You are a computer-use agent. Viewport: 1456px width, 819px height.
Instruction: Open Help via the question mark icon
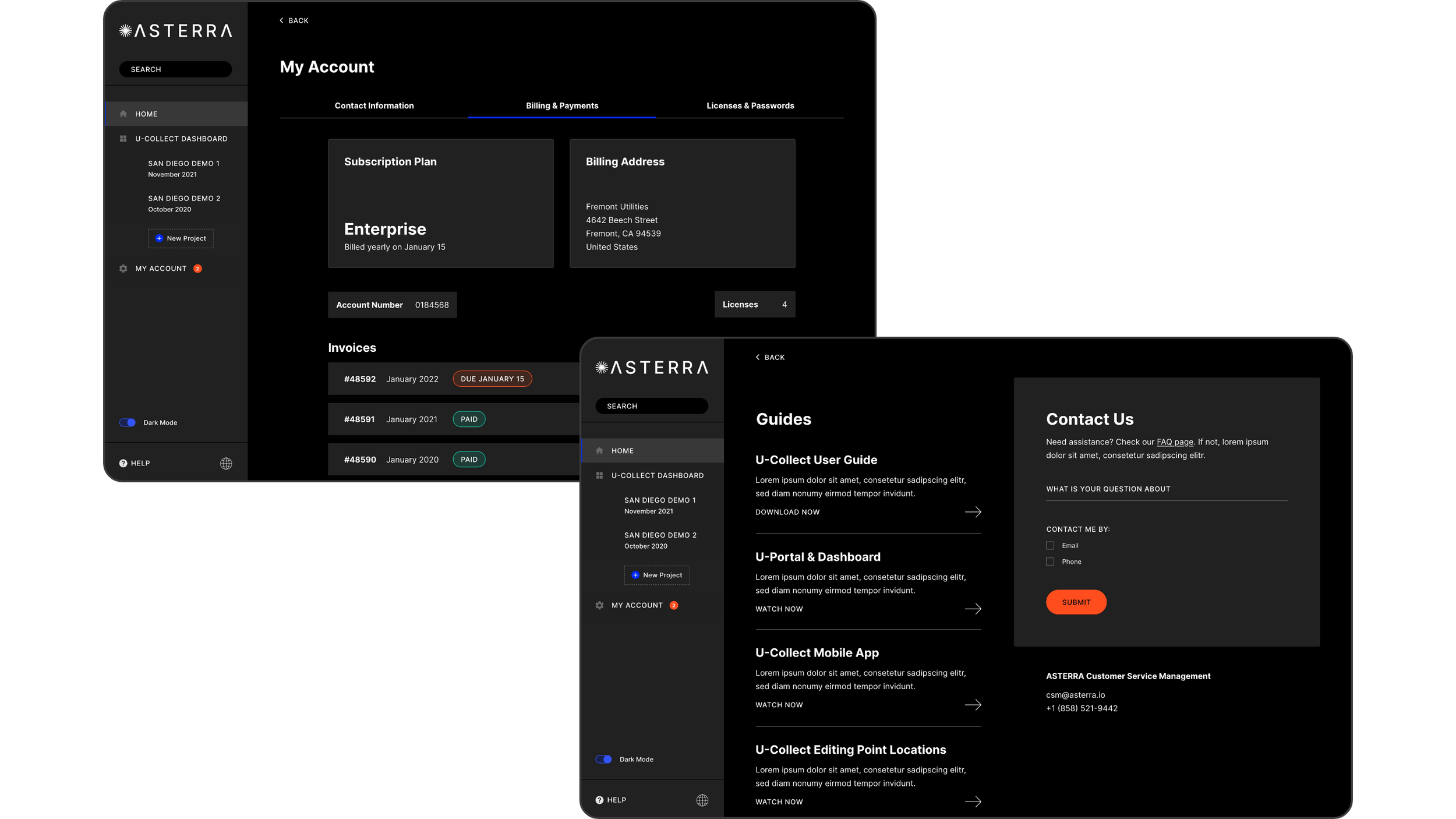tap(123, 463)
